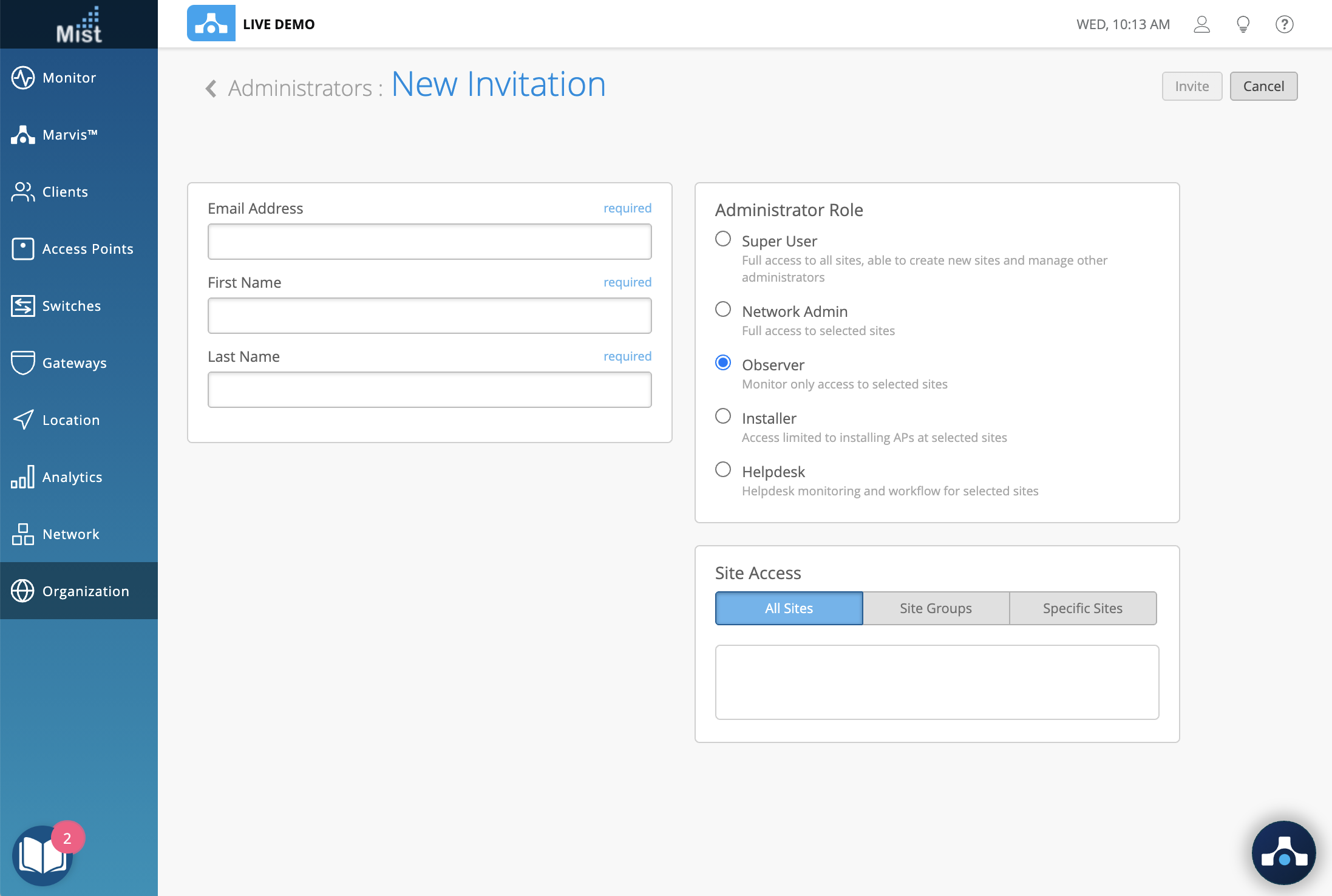Select the Super User role

point(722,239)
